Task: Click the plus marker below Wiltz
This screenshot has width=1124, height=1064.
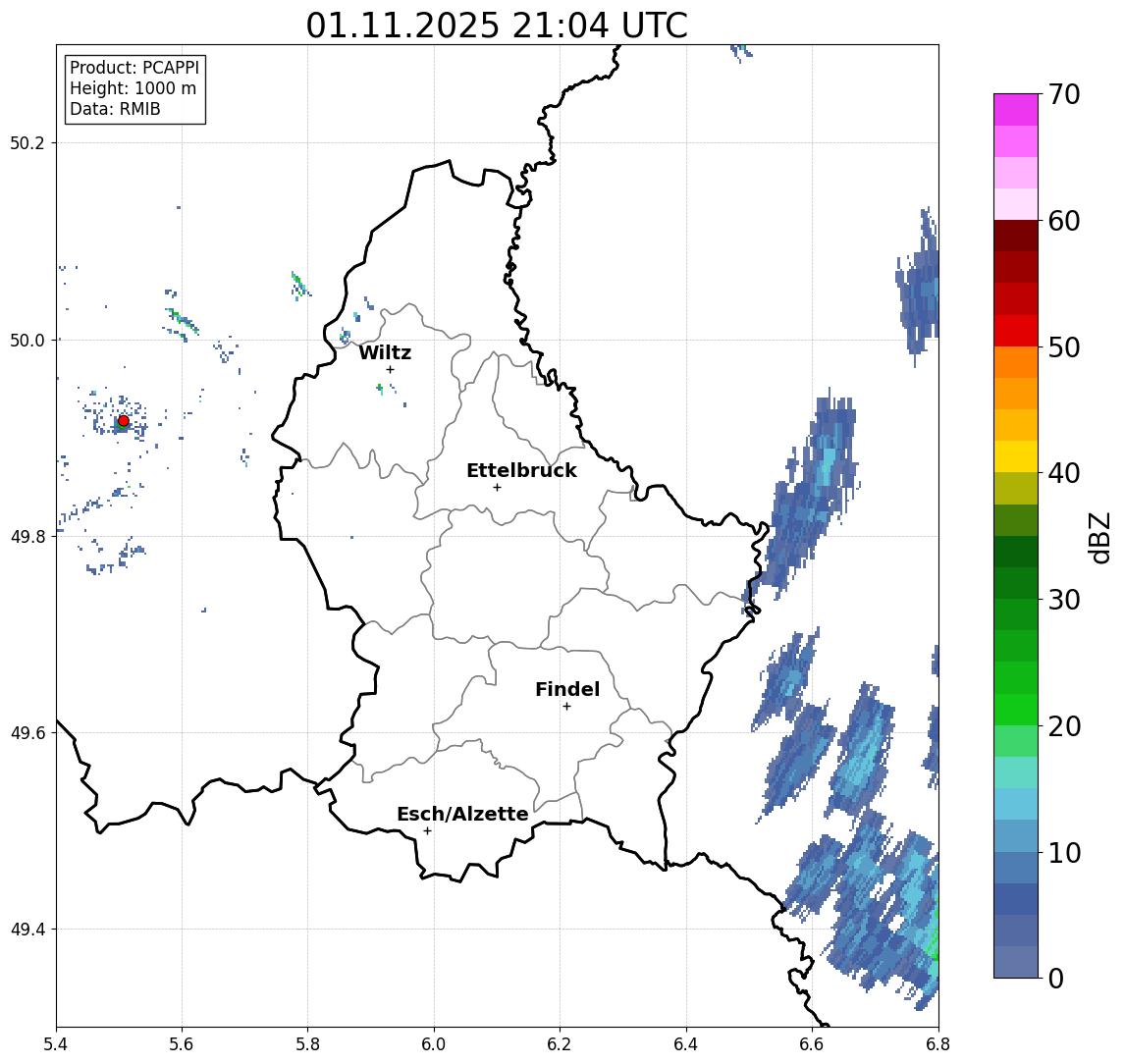Action: (390, 370)
